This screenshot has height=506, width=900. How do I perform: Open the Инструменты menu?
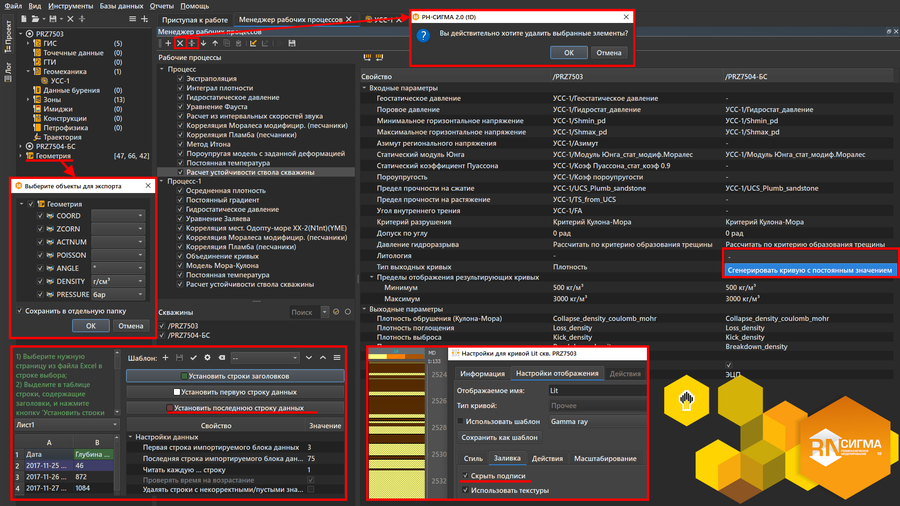click(x=70, y=6)
